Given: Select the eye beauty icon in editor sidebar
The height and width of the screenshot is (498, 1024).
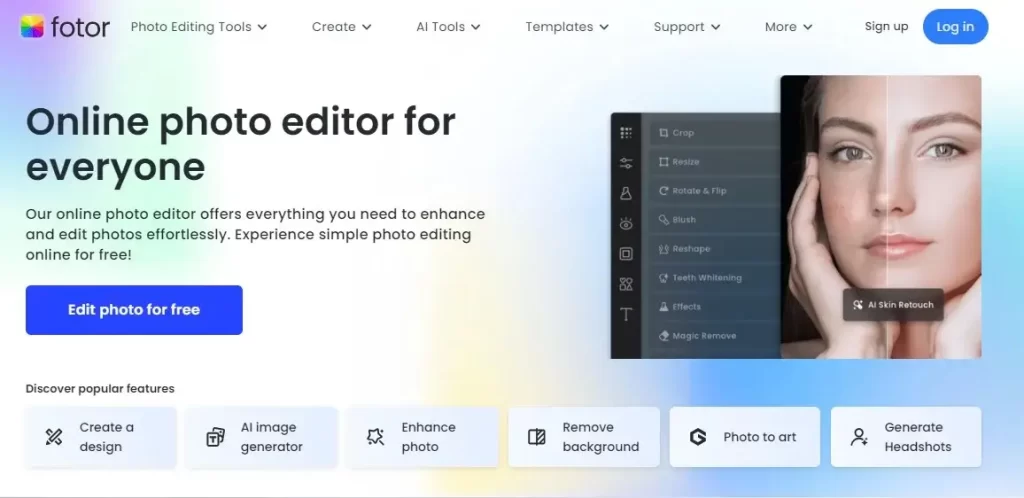Looking at the screenshot, I should 626,224.
